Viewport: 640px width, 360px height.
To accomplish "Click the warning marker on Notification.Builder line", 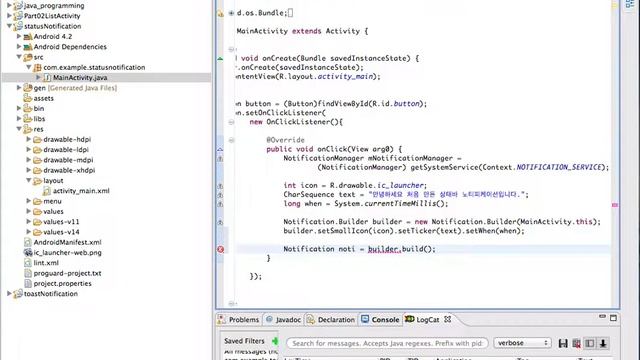I will (220, 222).
